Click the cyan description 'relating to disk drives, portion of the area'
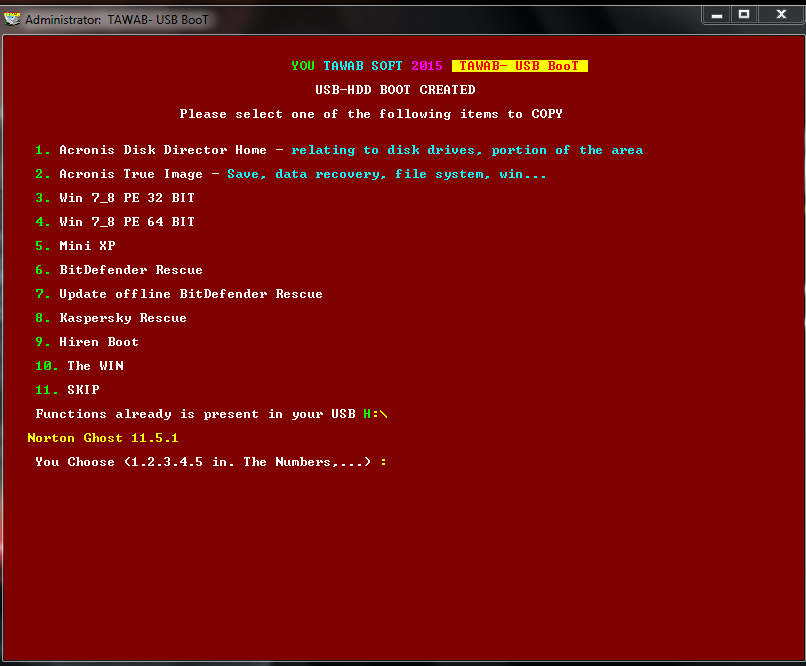This screenshot has height=666, width=806. click(467, 150)
